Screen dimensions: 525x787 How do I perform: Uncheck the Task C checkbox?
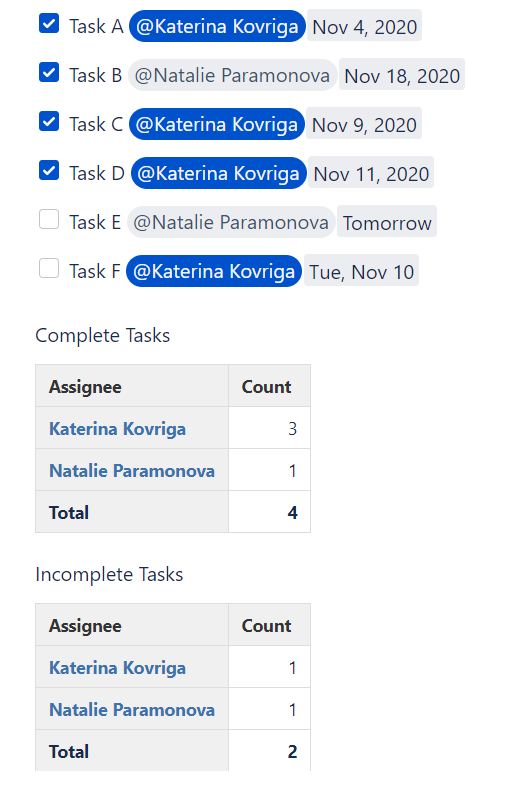tap(49, 121)
